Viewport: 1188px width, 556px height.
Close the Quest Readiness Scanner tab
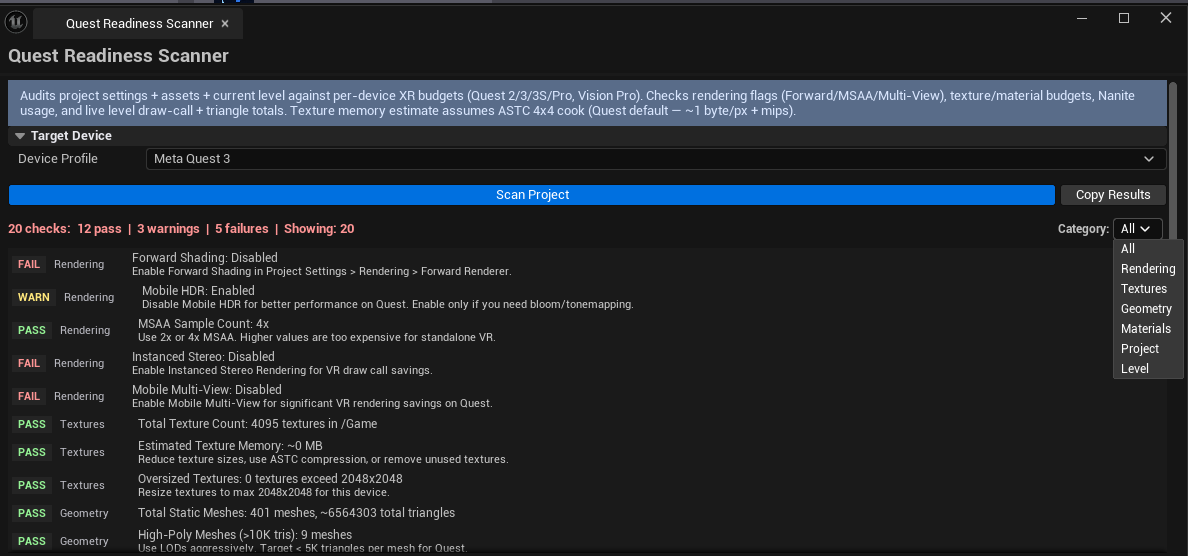pyautogui.click(x=224, y=23)
